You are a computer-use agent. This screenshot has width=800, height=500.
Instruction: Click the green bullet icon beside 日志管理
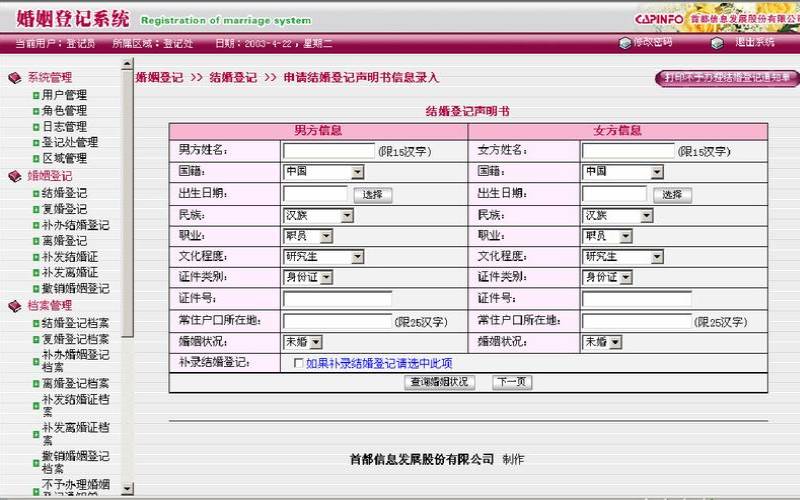tap(36, 127)
